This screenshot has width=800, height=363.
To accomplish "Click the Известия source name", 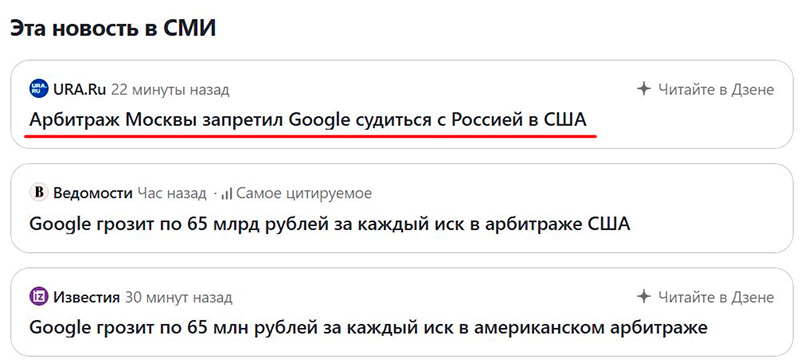I will pos(86,297).
